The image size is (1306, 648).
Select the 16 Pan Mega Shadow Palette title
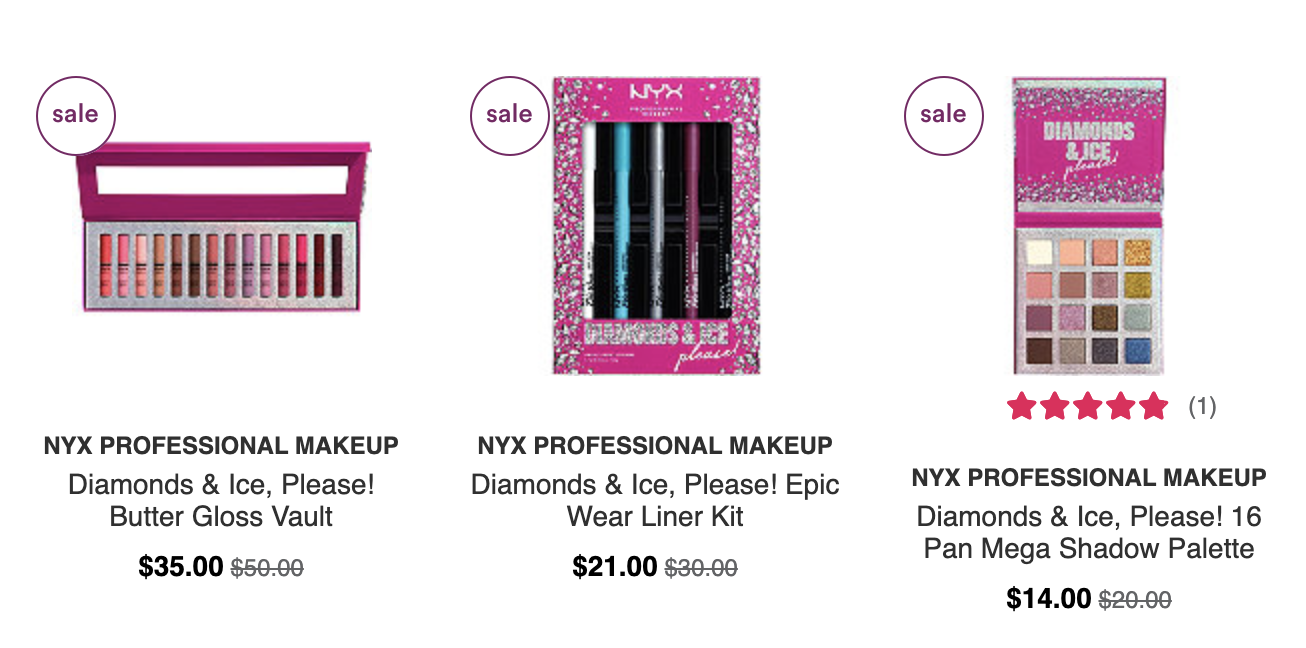pos(1089,533)
